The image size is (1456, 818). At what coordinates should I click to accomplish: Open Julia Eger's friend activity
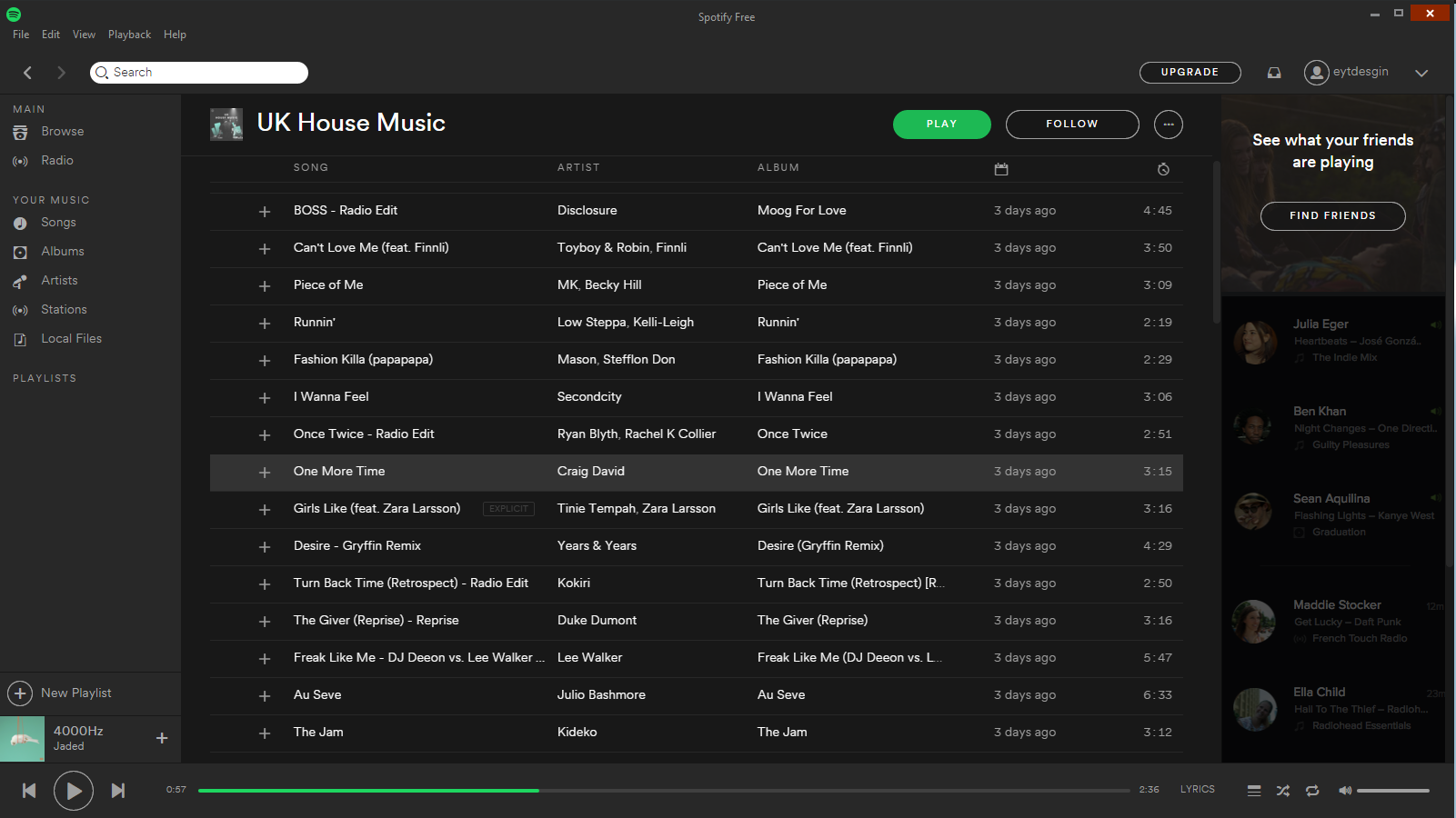[x=1333, y=340]
